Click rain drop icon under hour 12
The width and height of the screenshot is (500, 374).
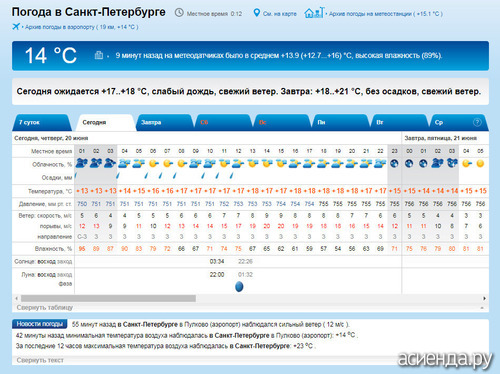pos(231,175)
